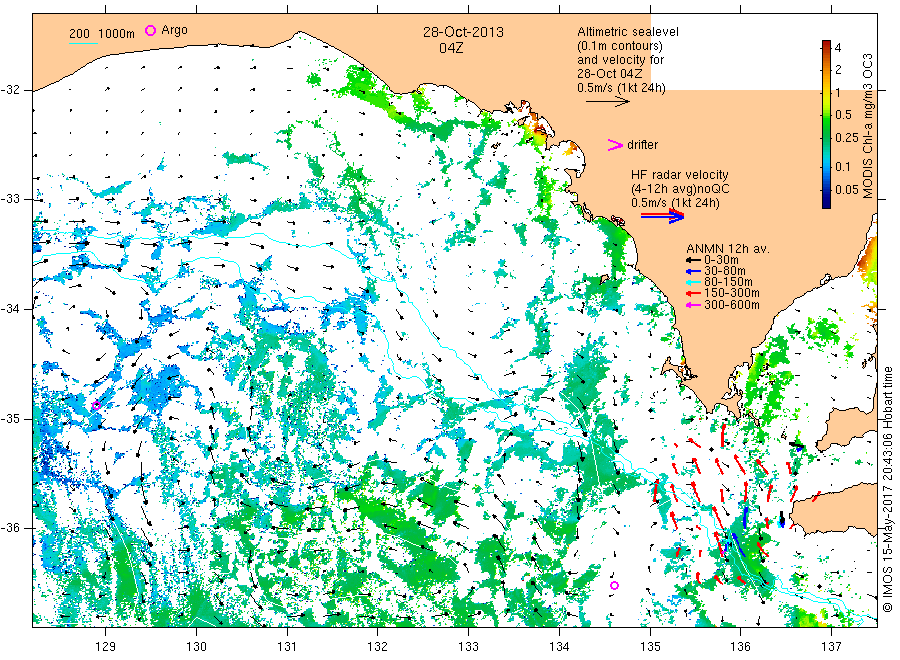Click the '04Z' time label
This screenshot has width=900, height=660.
tap(451, 48)
